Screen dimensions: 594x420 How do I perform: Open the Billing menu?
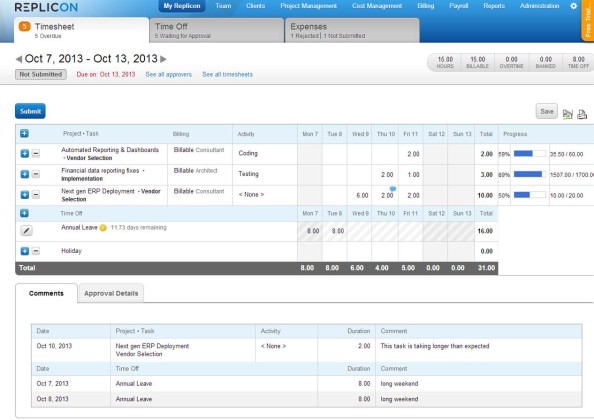425,6
